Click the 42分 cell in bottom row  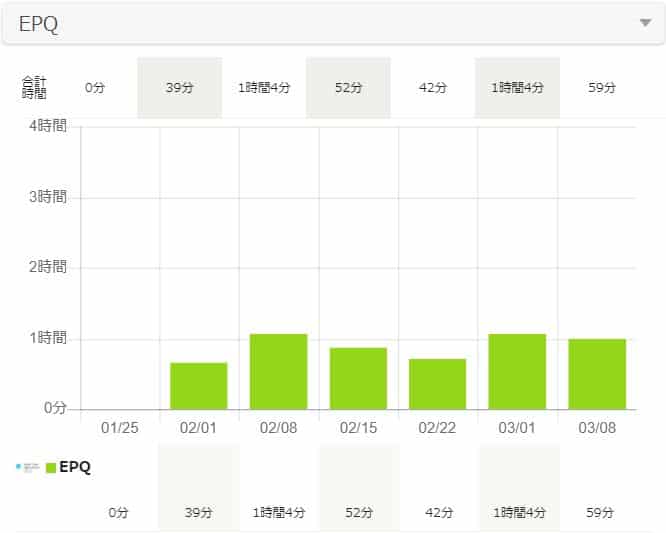coord(439,513)
